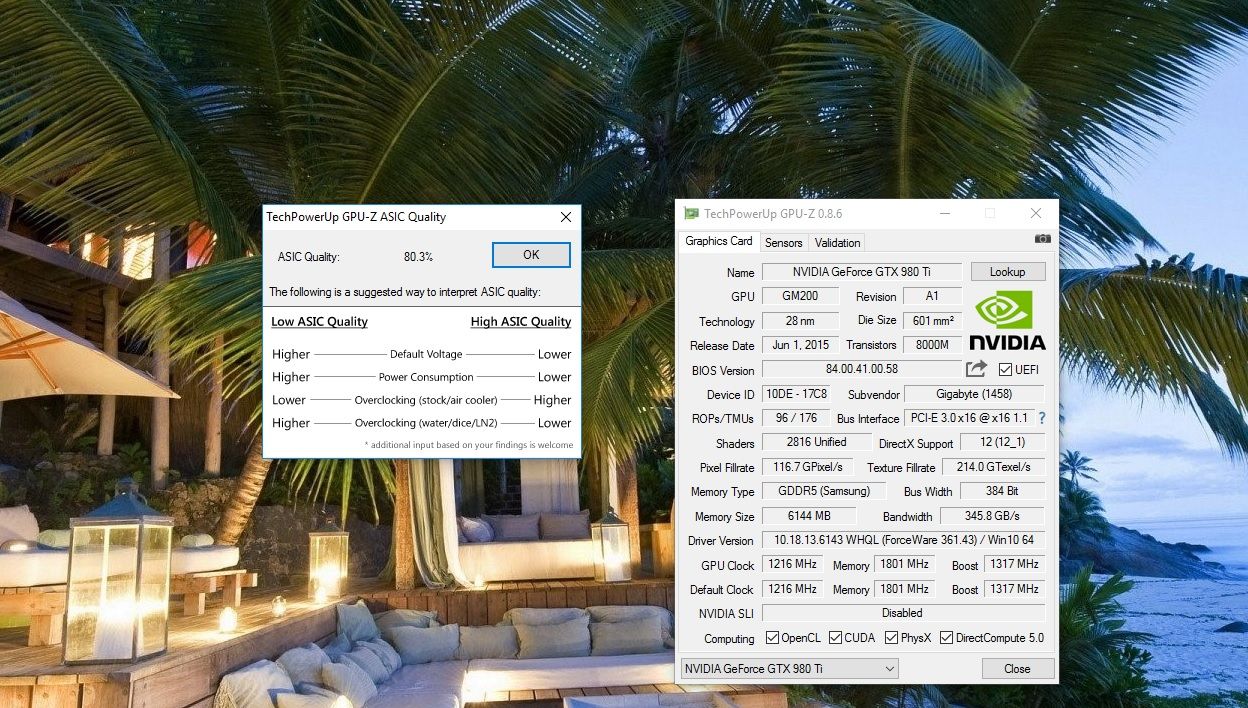Click the GPU field showing GM200

click(x=800, y=296)
